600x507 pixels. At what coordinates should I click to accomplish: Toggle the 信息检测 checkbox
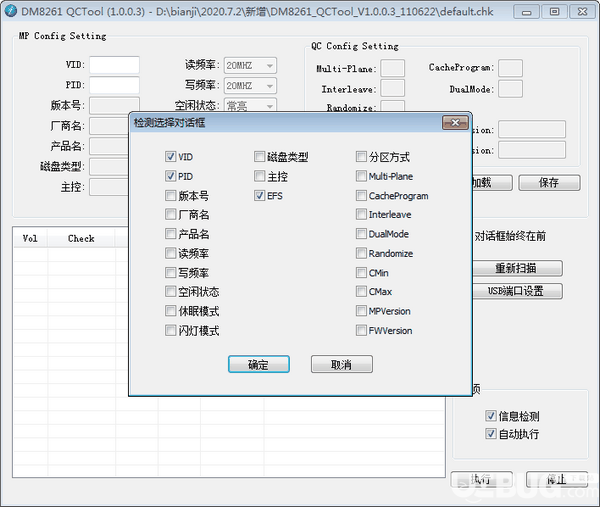pos(491,416)
